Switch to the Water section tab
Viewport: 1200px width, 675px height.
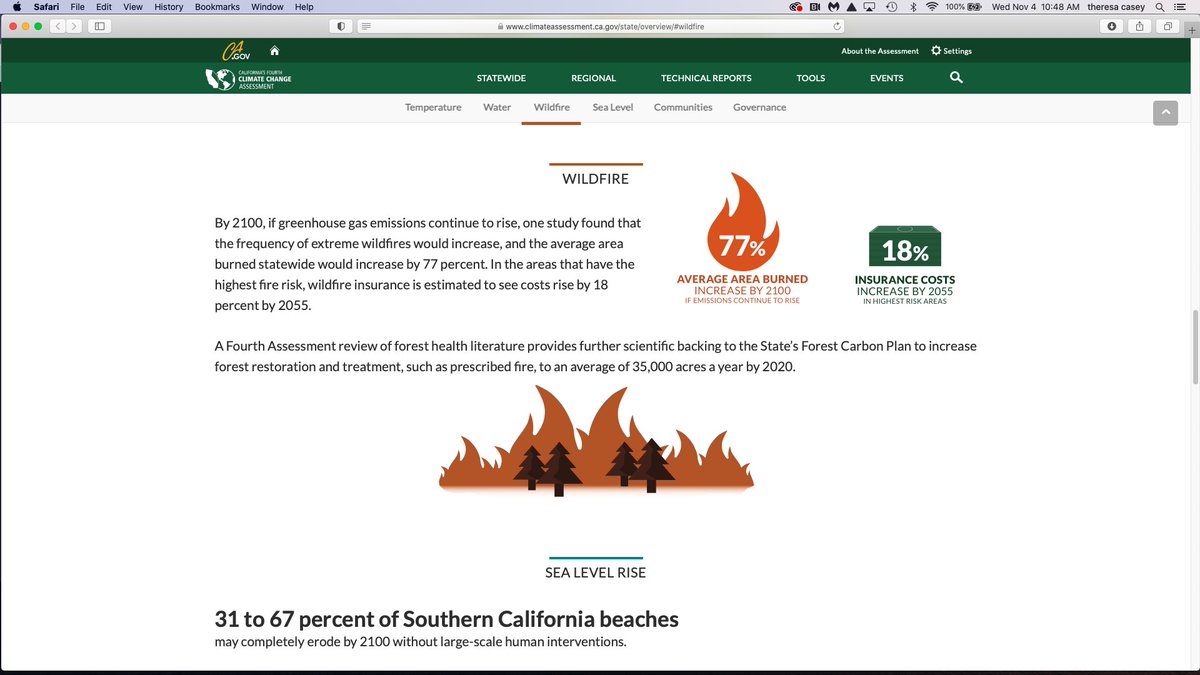(497, 107)
